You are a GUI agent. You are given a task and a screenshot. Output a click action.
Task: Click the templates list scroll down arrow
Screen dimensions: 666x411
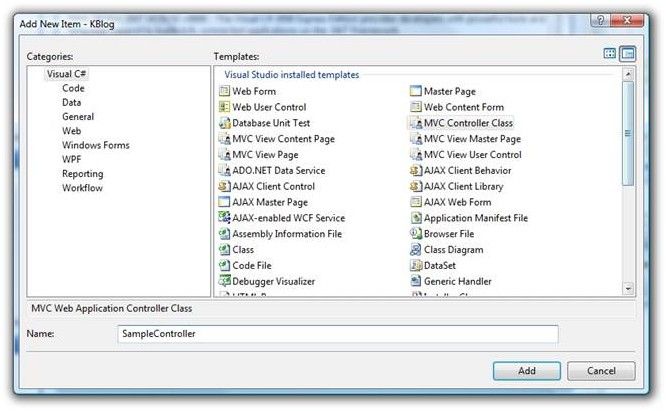click(x=628, y=289)
